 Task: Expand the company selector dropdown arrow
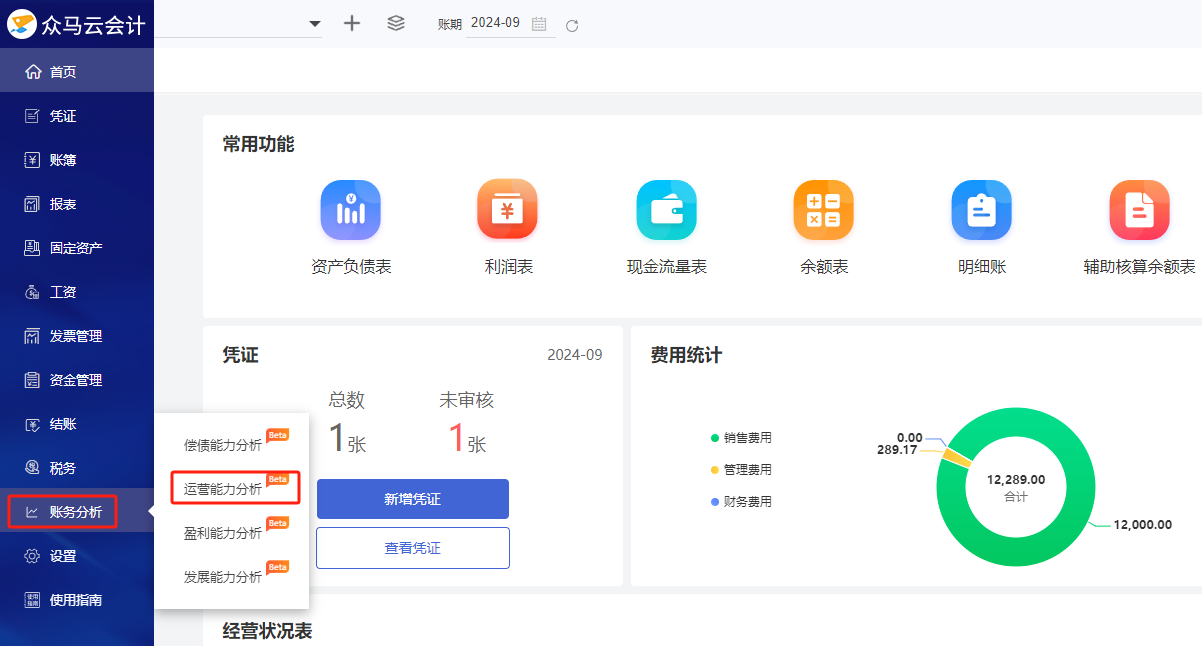coord(315,24)
